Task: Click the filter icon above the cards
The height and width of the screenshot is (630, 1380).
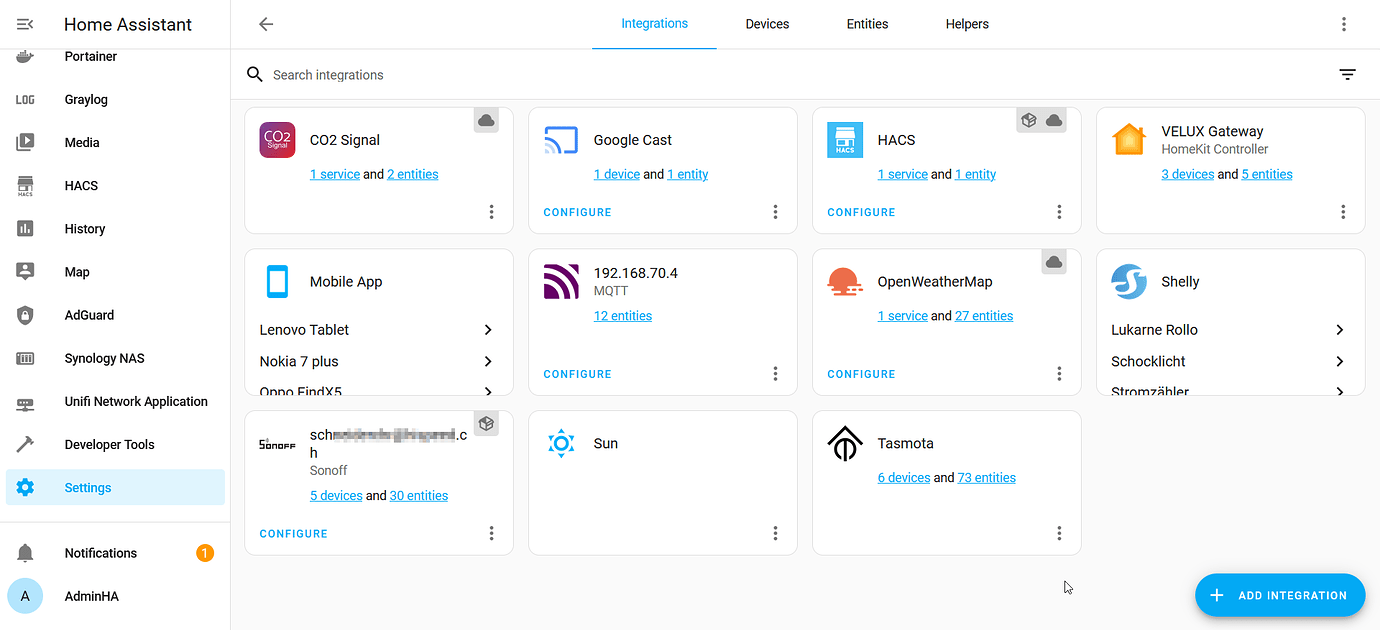Action: pyautogui.click(x=1347, y=74)
